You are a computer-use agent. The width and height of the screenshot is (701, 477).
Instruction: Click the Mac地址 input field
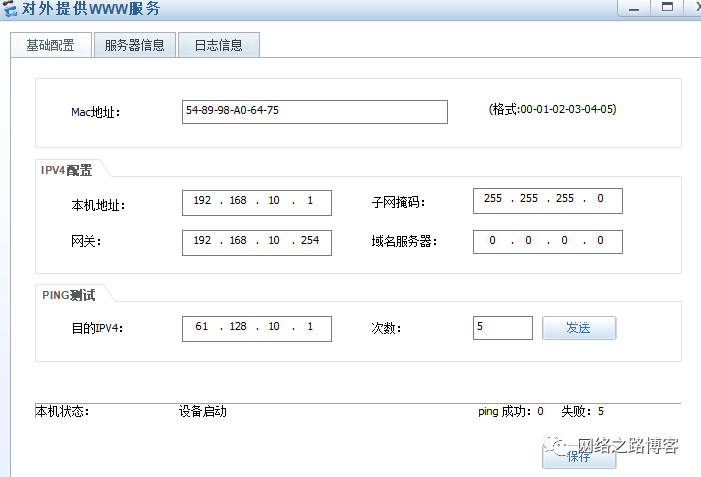click(x=315, y=112)
